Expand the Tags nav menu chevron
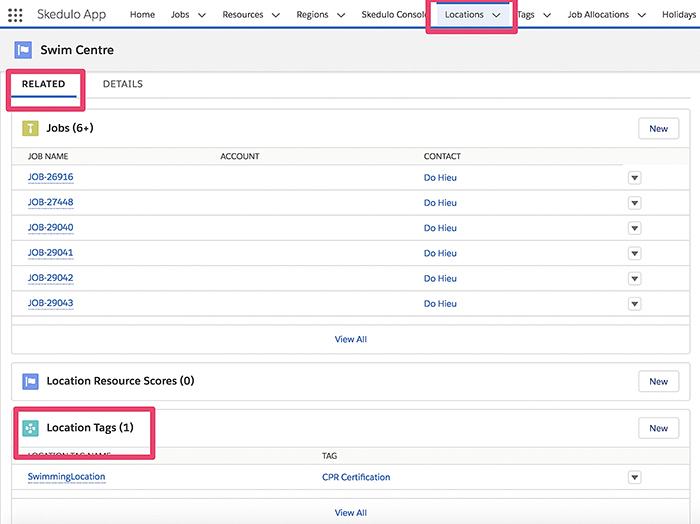Viewport: 700px width, 524px height. [x=547, y=15]
